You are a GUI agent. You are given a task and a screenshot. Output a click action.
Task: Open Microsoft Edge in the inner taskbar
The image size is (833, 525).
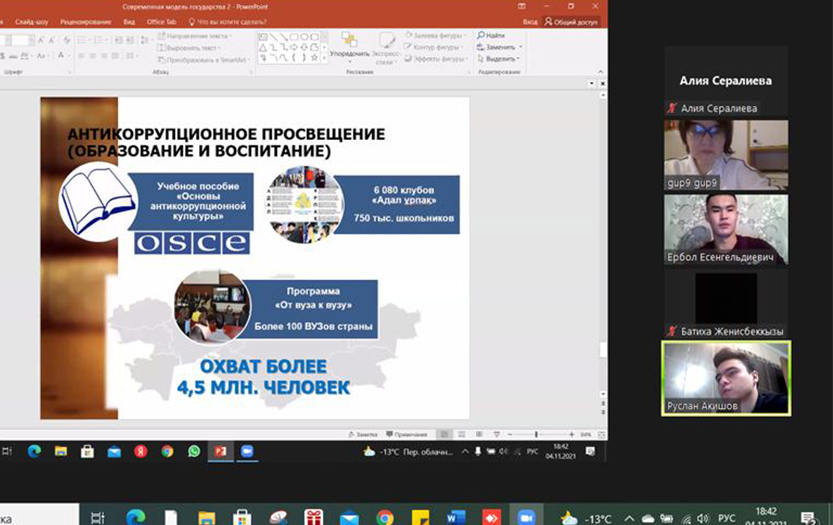pos(34,451)
